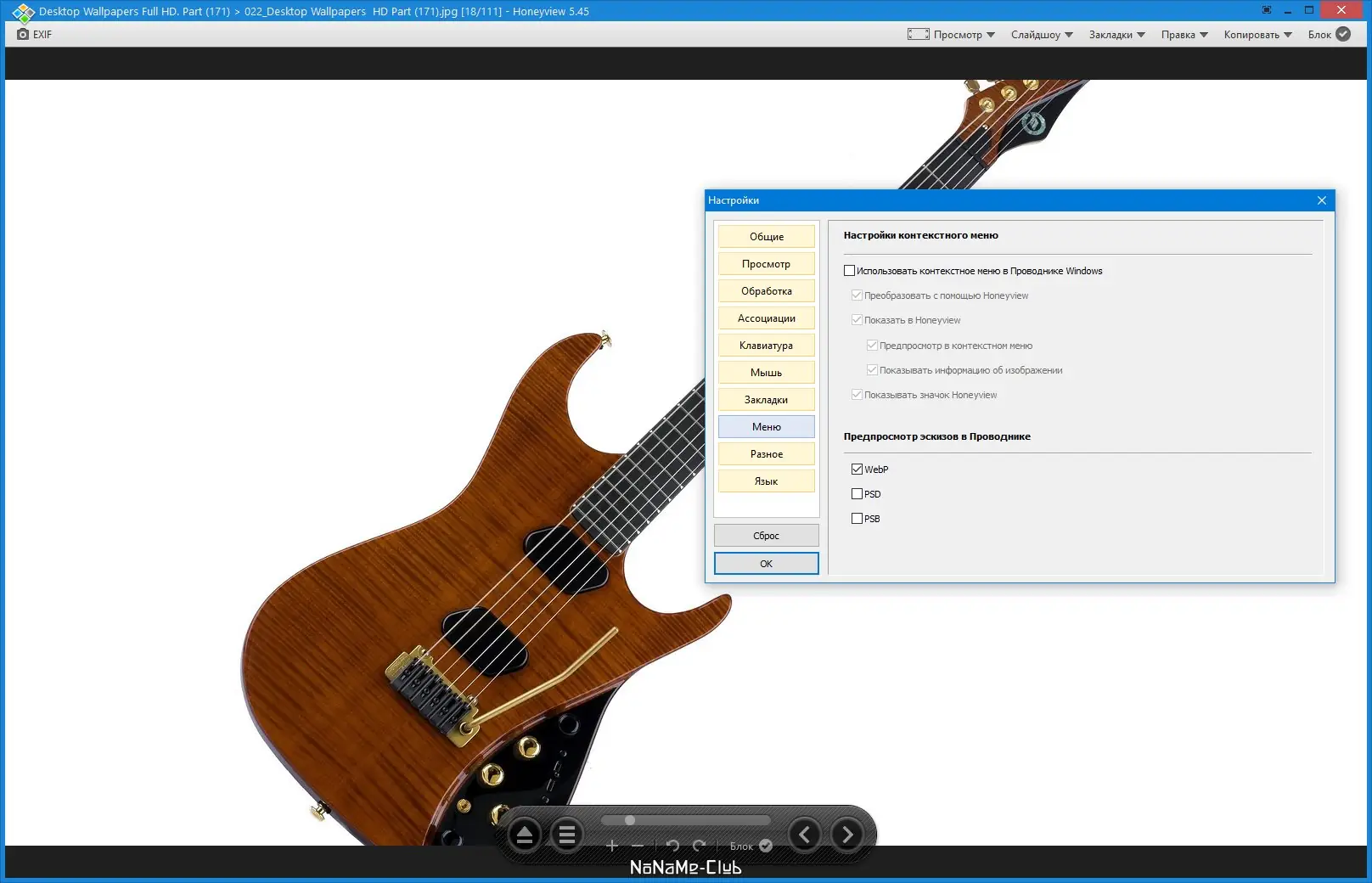Select the Клавиатура settings tab

(x=767, y=346)
